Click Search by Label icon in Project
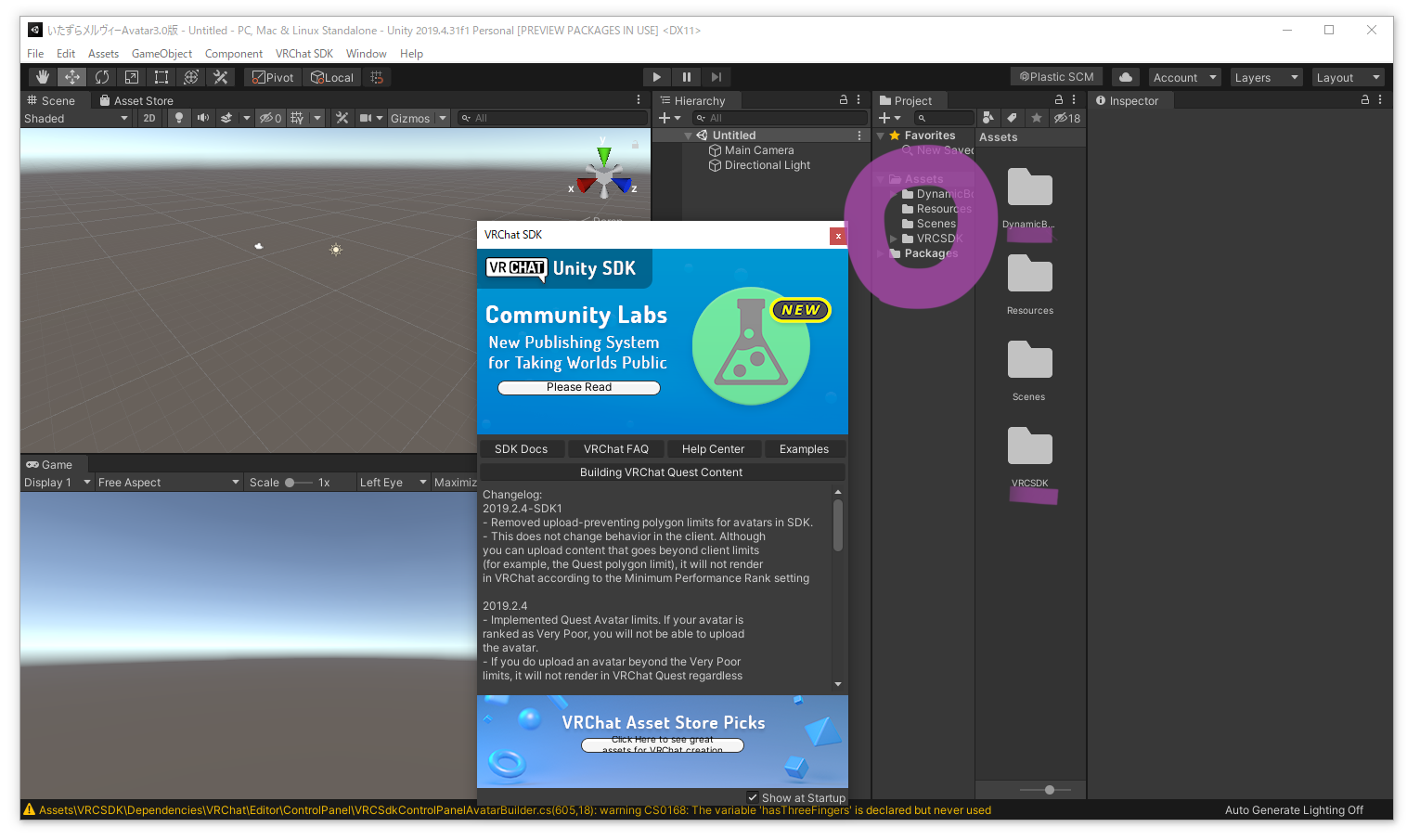The width and height of the screenshot is (1407, 840). click(x=1013, y=118)
